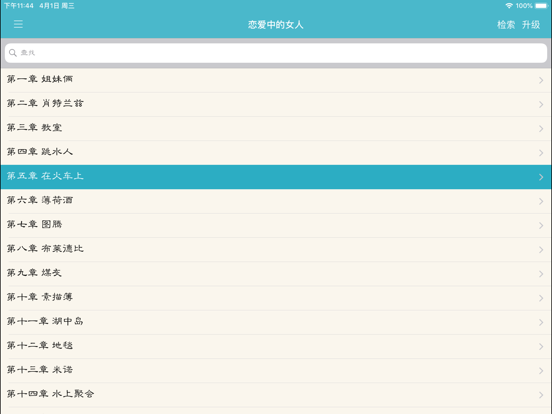Open chapter 第三章 教室
Image resolution: width=552 pixels, height=414 pixels.
pos(276,128)
